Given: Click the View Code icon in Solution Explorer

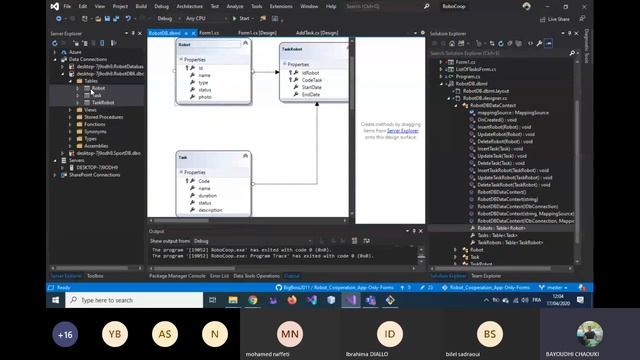Looking at the screenshot, I should click(530, 43).
